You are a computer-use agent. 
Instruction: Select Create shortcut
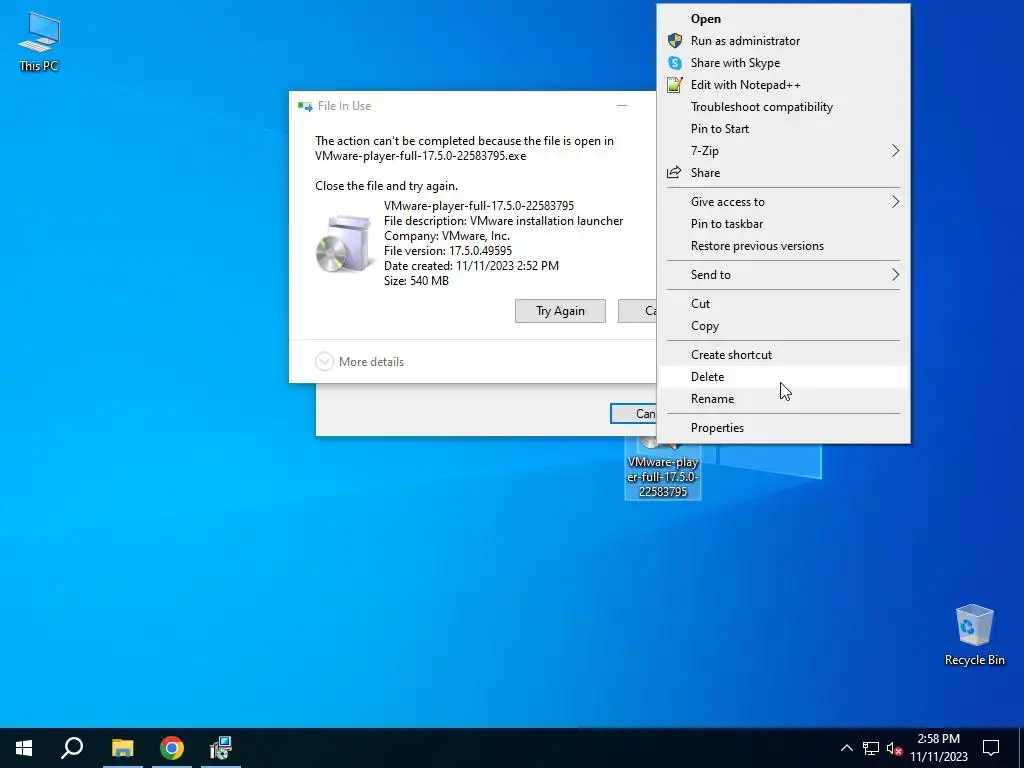coord(783,355)
